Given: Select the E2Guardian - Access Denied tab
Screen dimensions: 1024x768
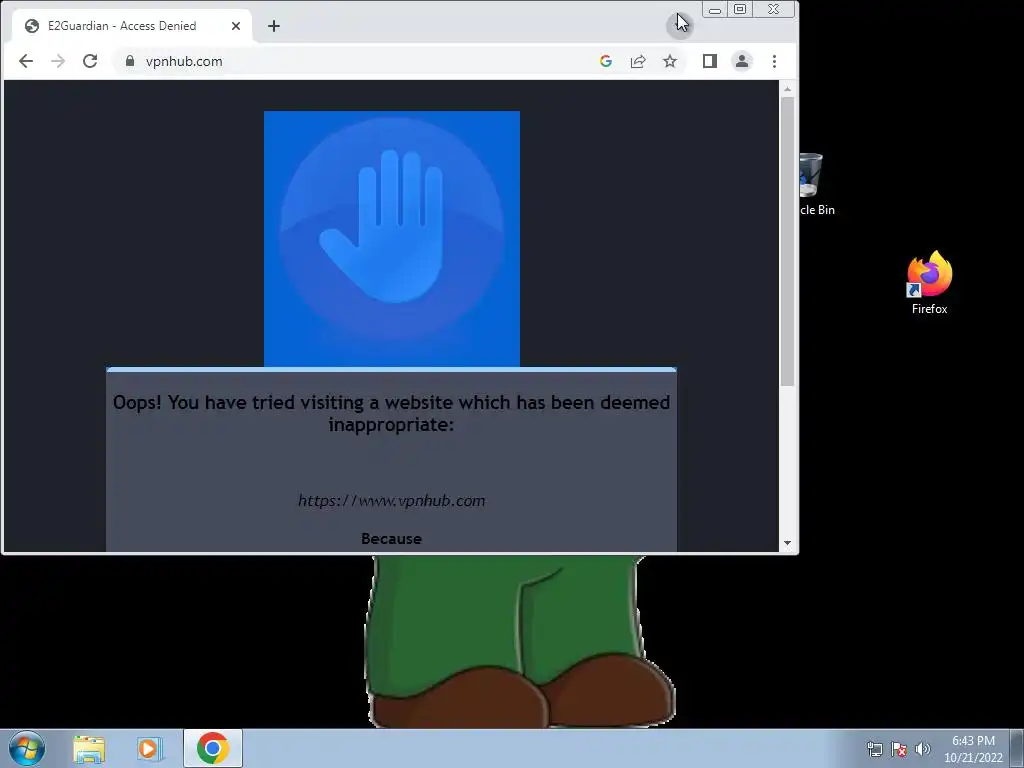Looking at the screenshot, I should point(131,26).
